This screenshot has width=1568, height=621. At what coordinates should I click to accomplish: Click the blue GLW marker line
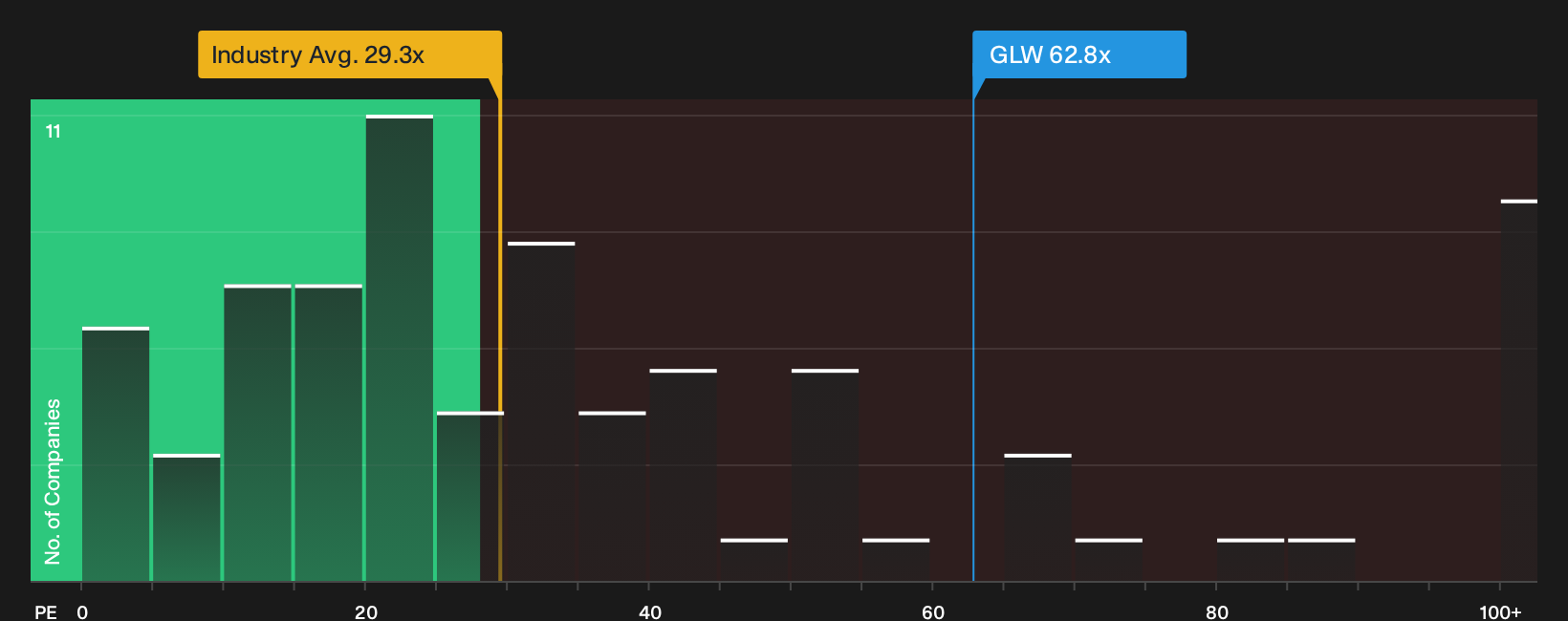pyautogui.click(x=973, y=339)
